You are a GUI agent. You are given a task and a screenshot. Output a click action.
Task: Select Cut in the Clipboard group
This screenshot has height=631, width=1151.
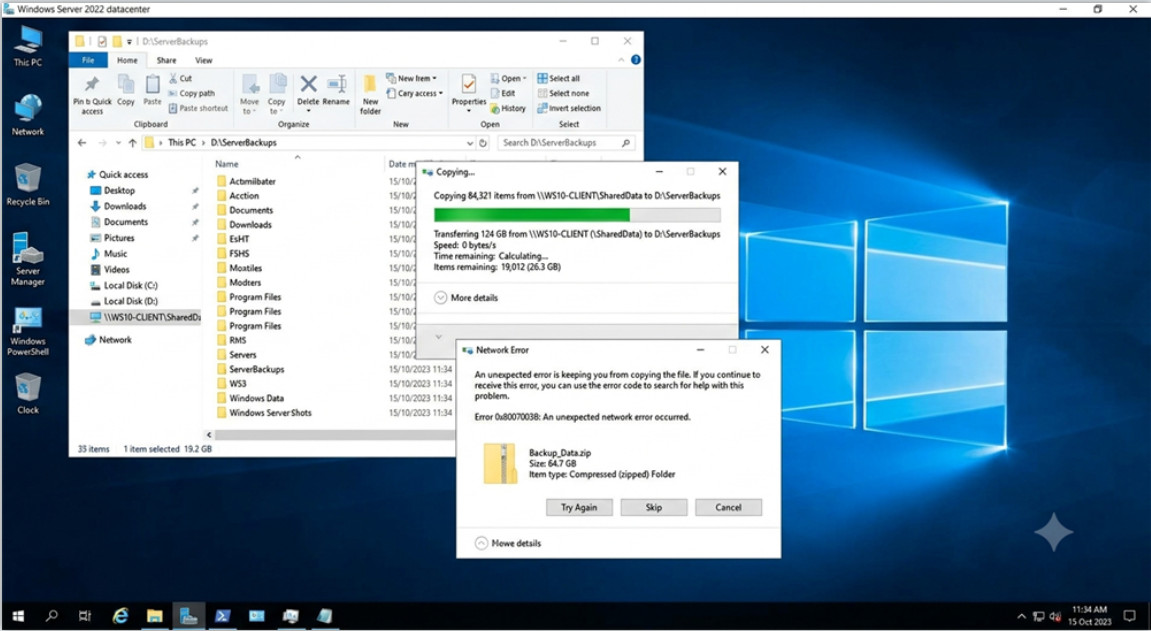point(181,79)
